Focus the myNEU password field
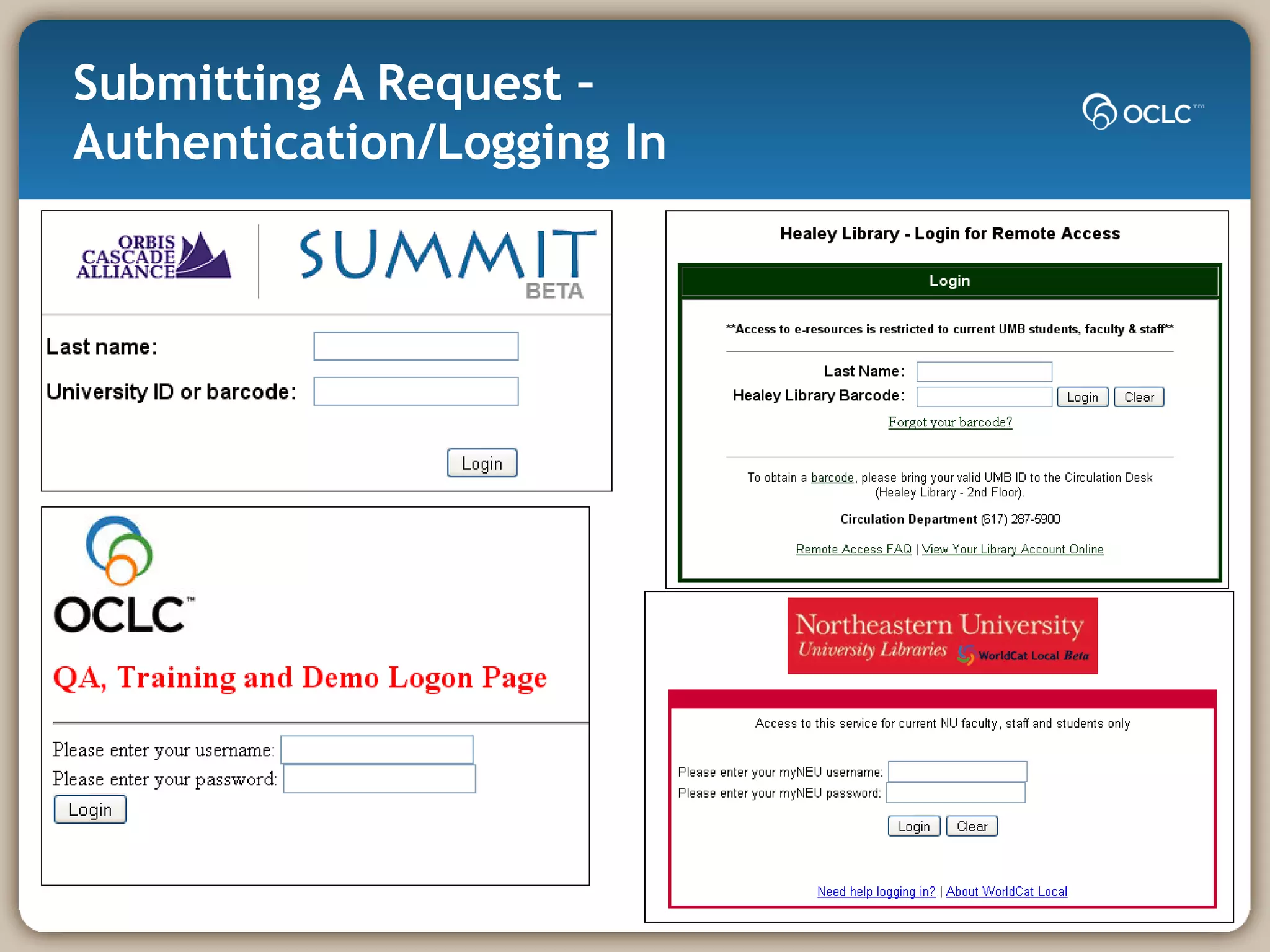This screenshot has height=952, width=1270. [x=956, y=793]
